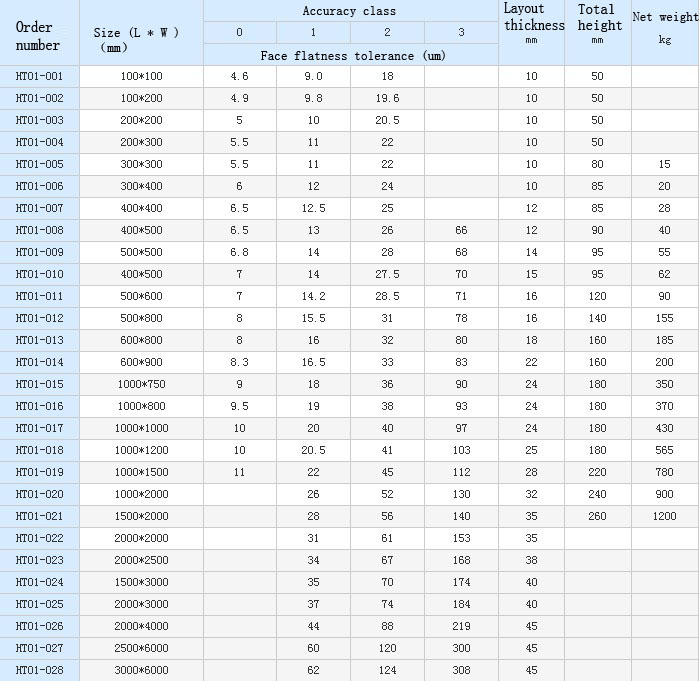Select order number HT01-016
700x681 pixels.
pos(39,406)
